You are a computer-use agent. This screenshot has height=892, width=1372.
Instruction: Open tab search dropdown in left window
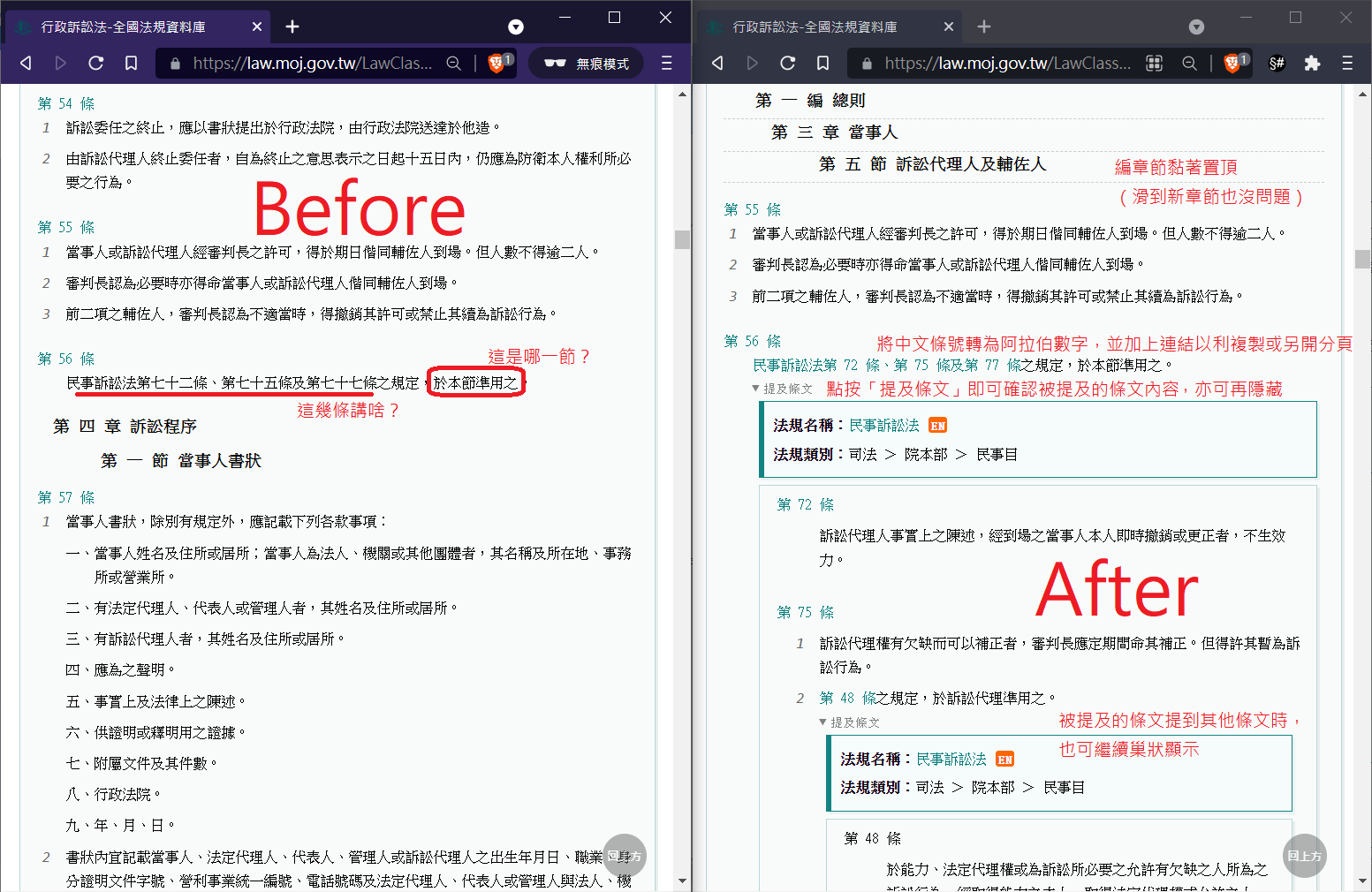pos(516,27)
